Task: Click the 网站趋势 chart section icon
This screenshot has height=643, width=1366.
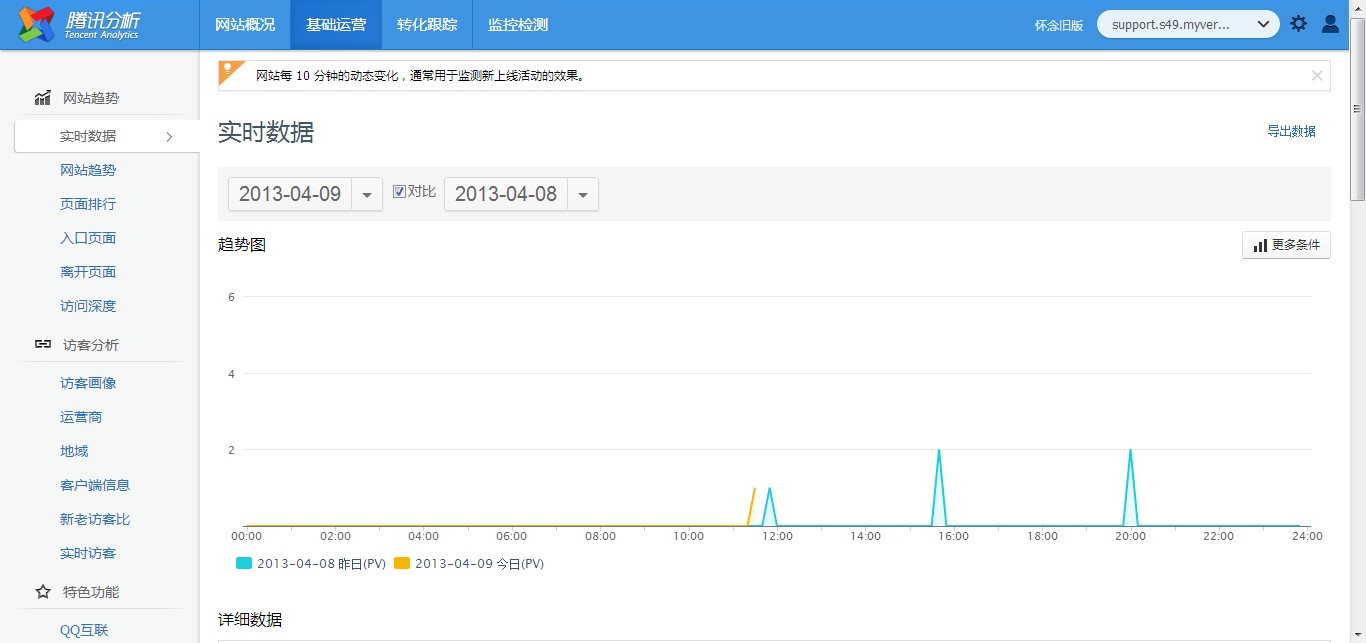Action: (42, 98)
